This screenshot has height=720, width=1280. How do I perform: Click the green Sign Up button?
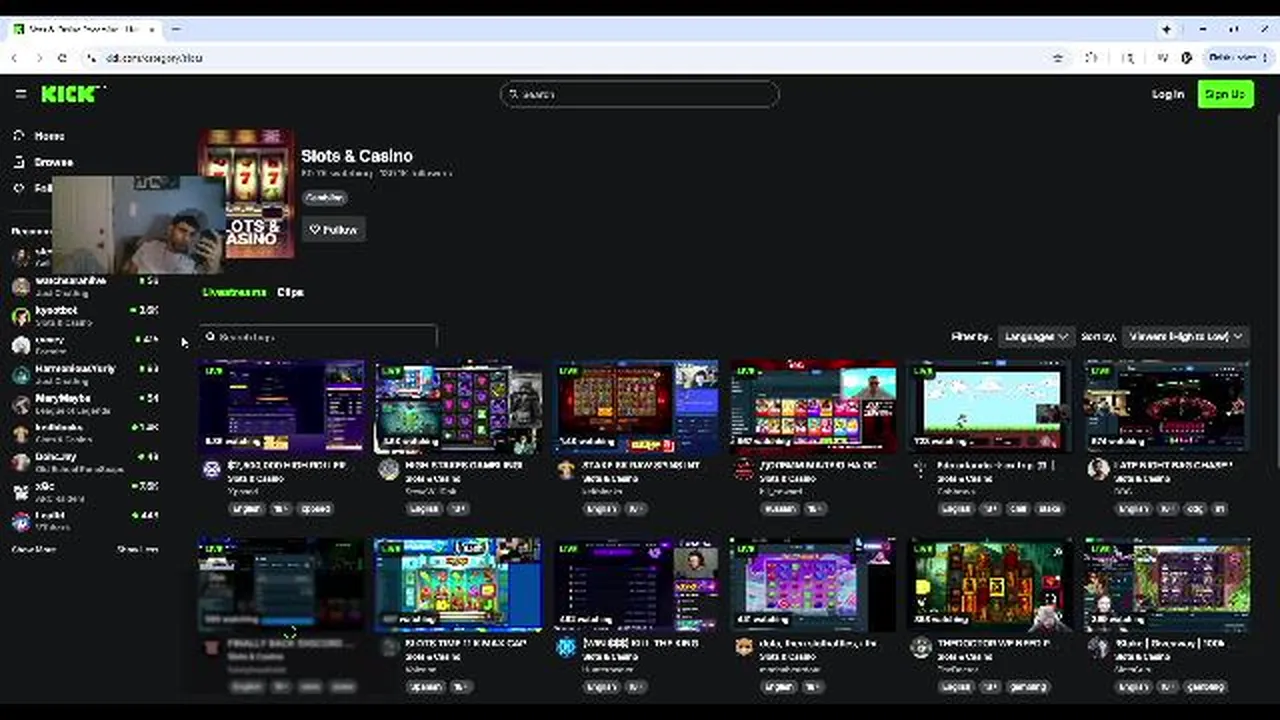1225,94
